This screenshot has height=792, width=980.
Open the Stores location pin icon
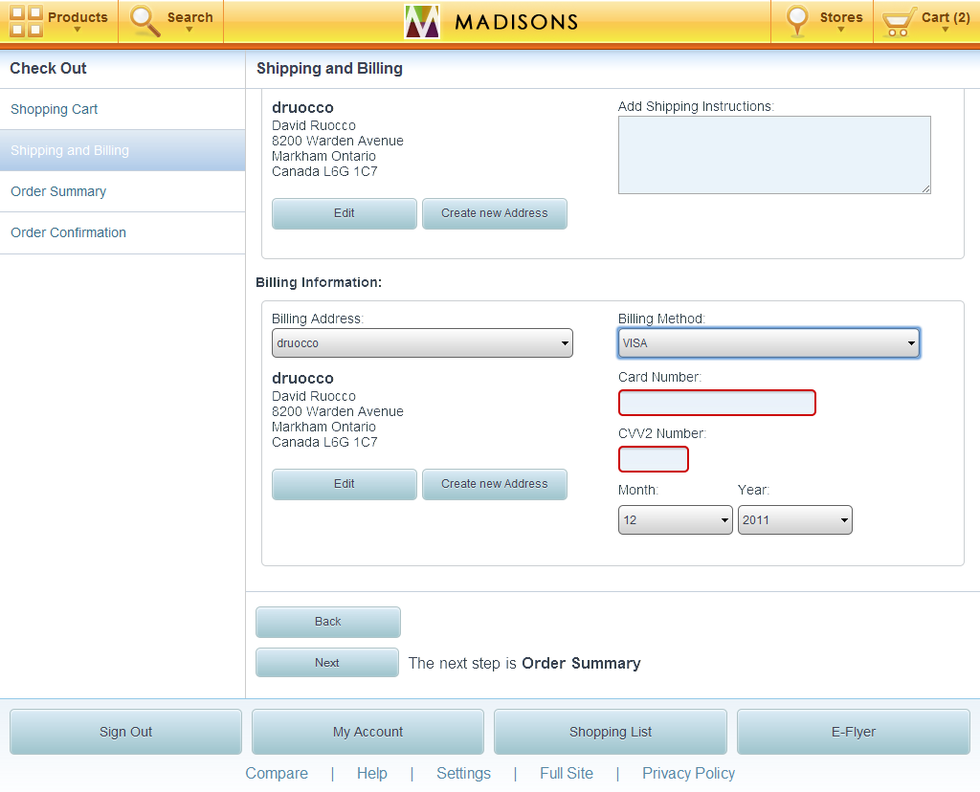tap(797, 21)
